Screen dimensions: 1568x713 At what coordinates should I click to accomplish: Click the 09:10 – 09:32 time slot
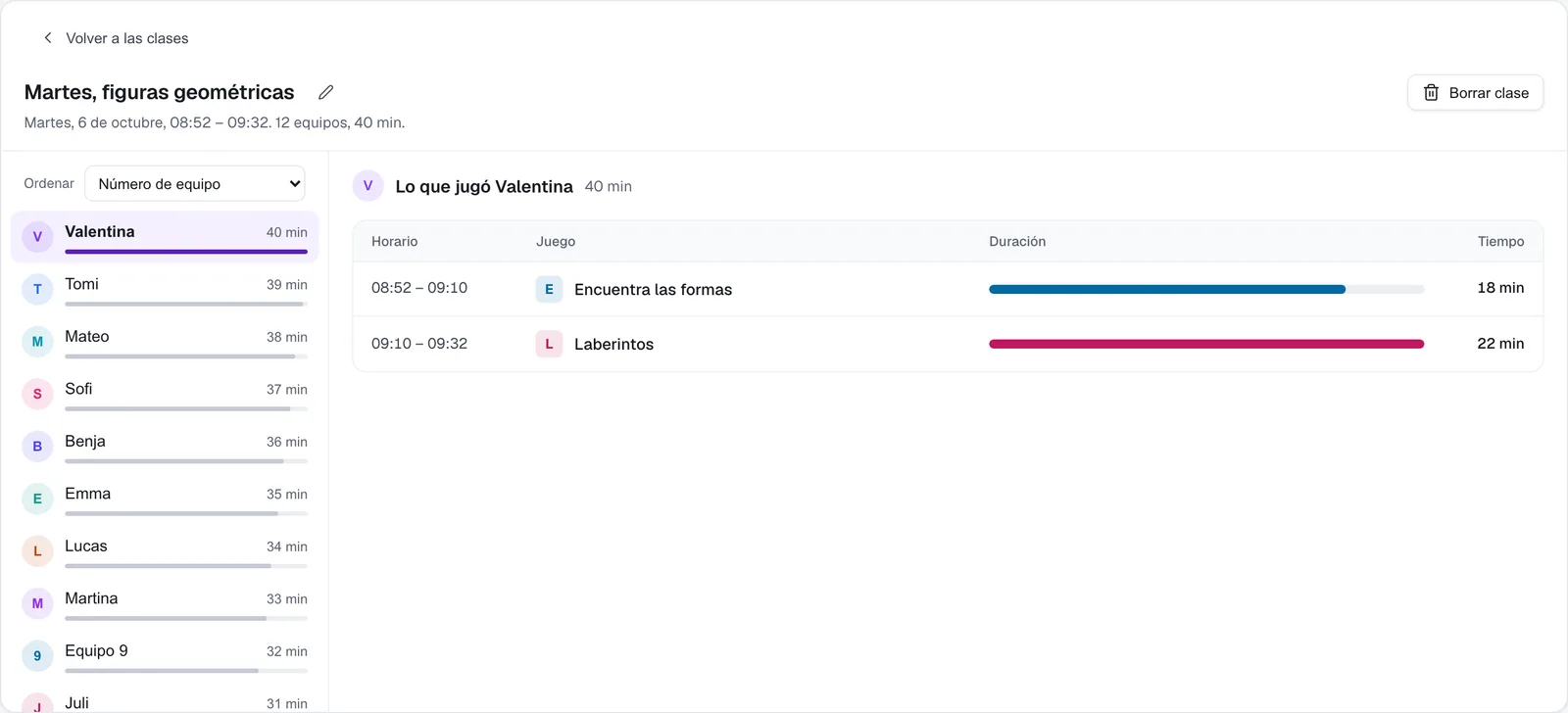tap(419, 344)
